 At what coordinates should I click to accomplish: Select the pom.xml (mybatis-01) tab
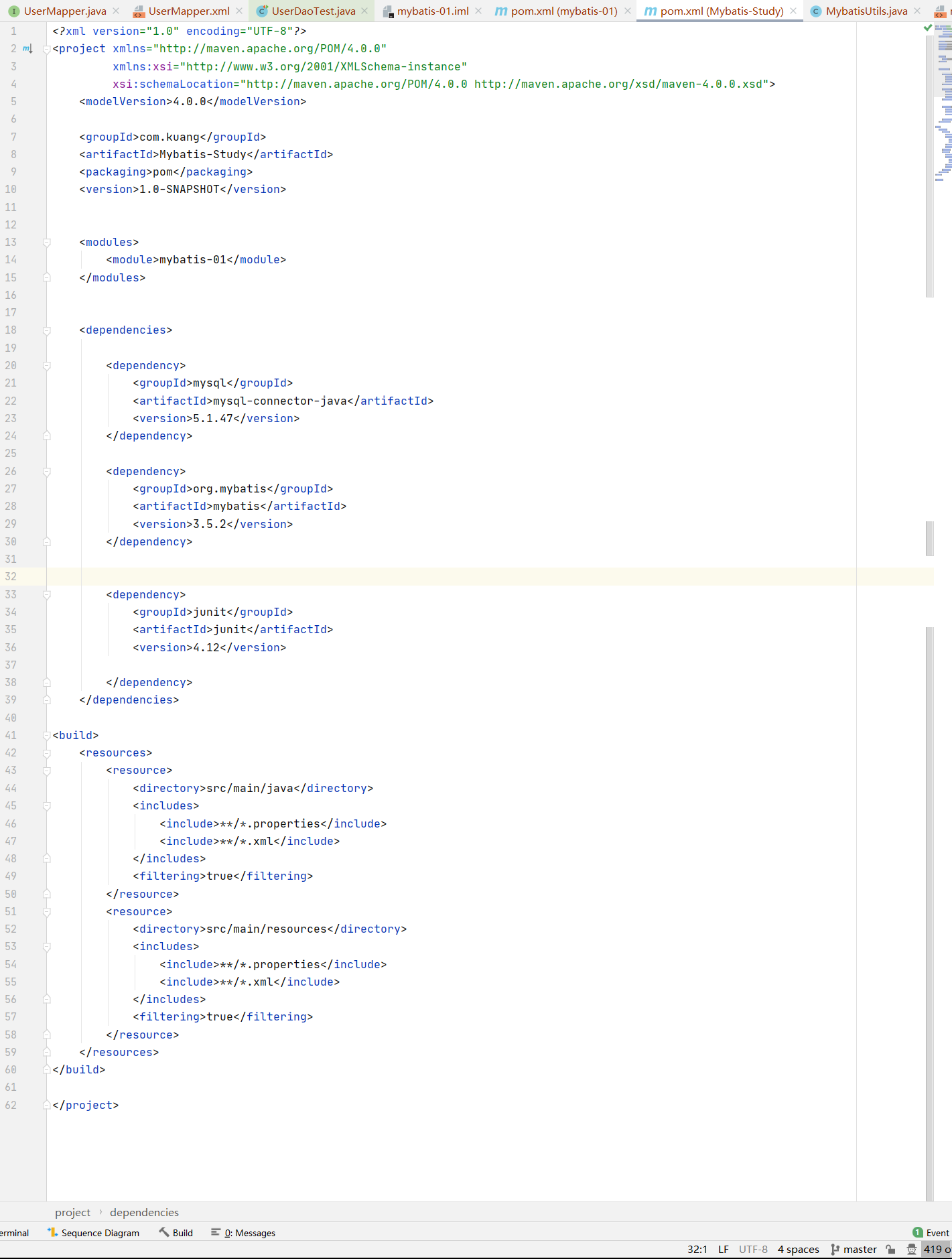click(x=564, y=11)
